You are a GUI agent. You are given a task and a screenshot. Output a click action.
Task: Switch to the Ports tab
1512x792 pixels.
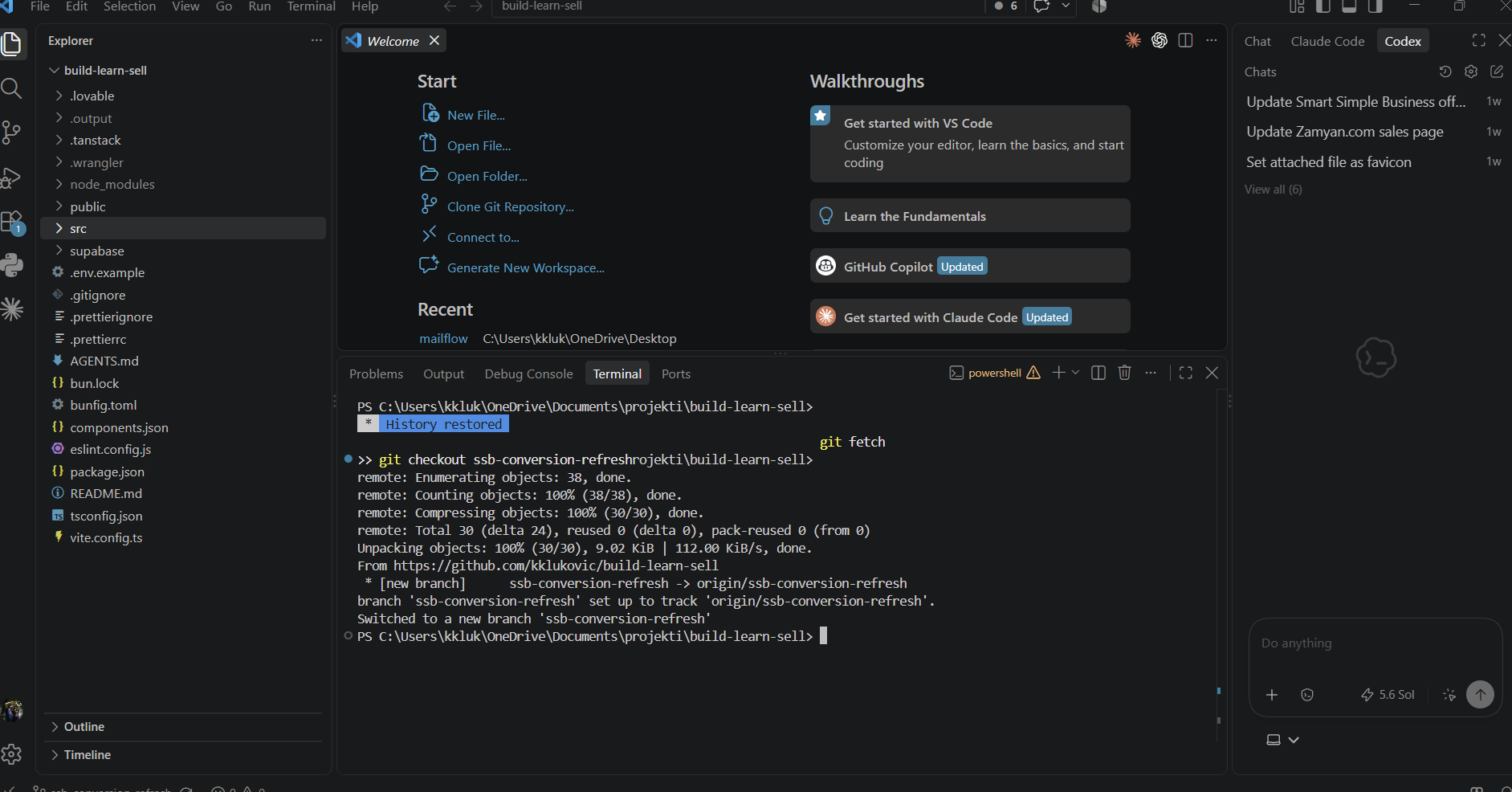click(x=675, y=374)
